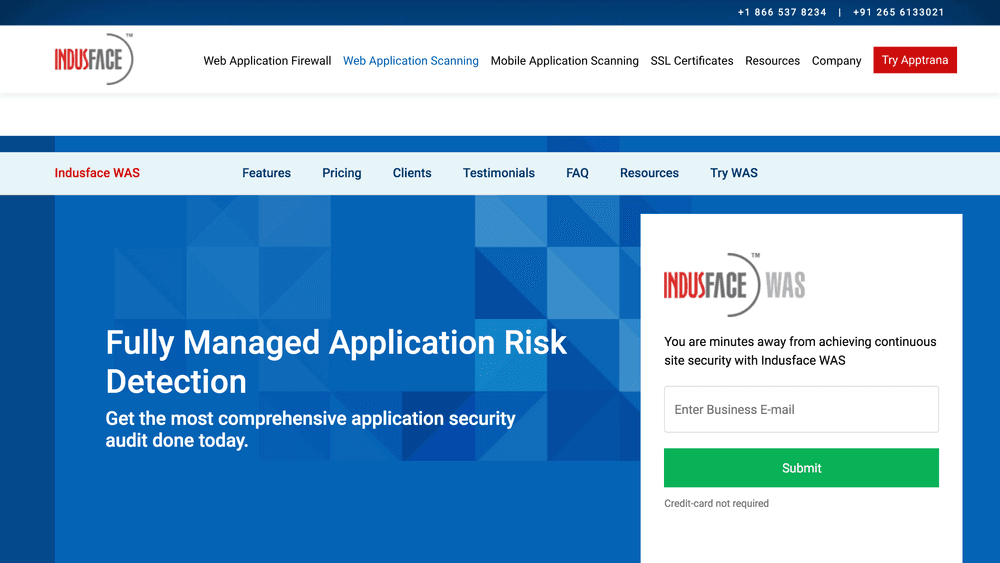Open Resources in WAS sub-navigation
The width and height of the screenshot is (1000, 563).
click(649, 173)
